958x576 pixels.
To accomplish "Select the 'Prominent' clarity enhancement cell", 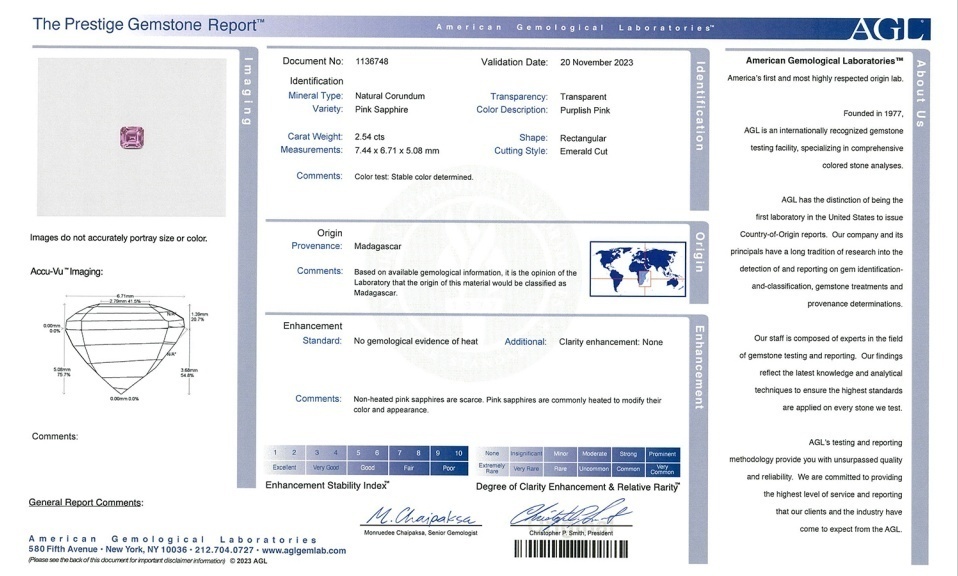I will tap(662, 453).
